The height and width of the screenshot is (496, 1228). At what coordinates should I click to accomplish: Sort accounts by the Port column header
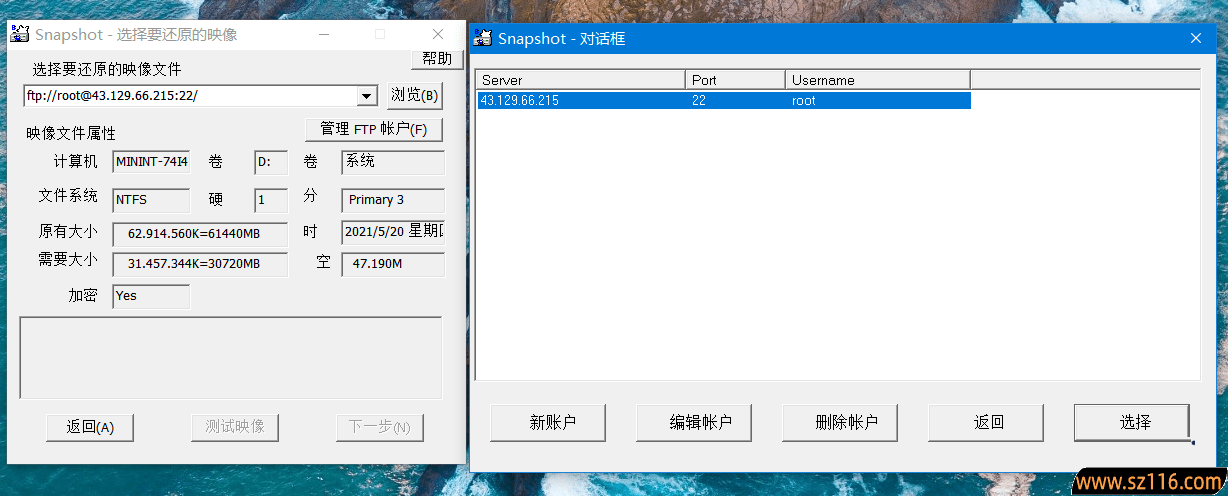[x=736, y=80]
